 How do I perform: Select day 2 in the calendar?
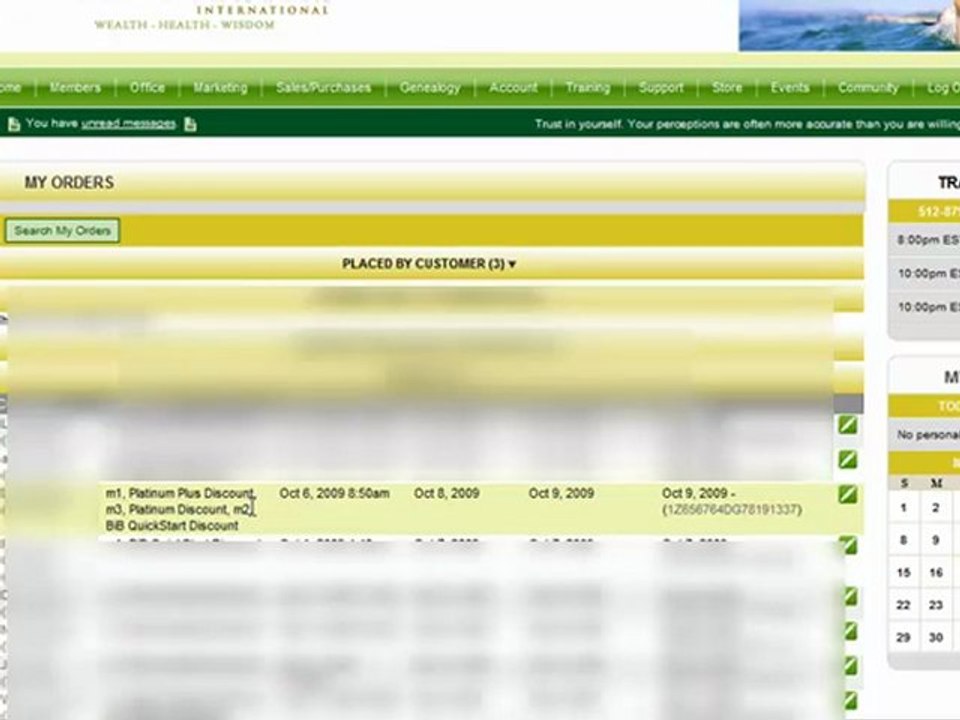(x=935, y=508)
